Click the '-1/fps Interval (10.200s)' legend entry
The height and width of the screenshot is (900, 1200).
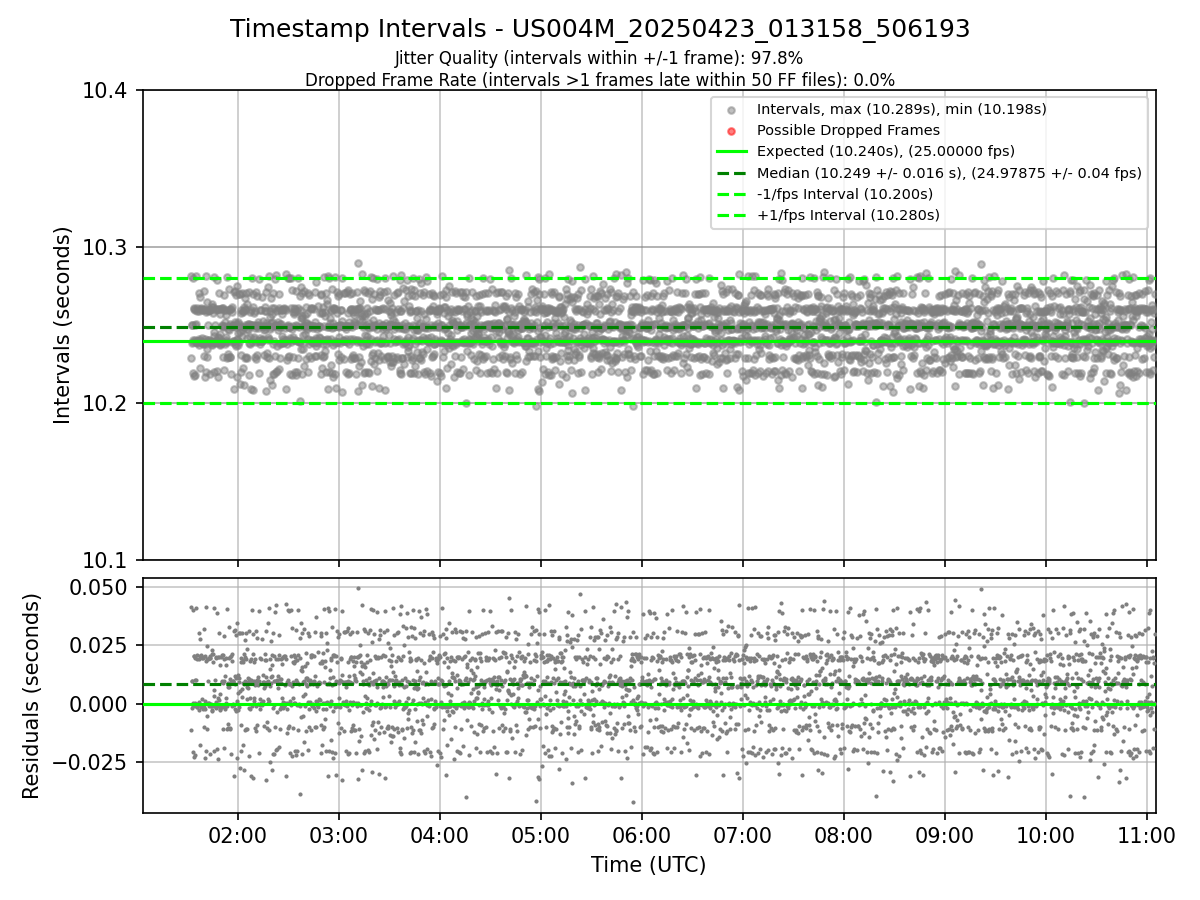pyautogui.click(x=845, y=194)
